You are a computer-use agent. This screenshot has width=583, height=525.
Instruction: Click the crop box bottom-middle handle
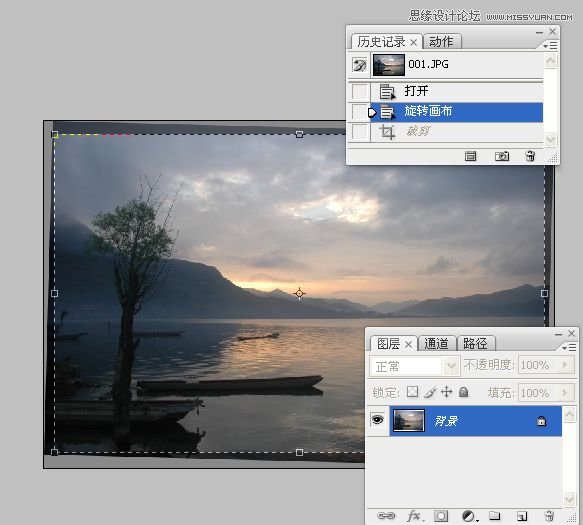(x=299, y=452)
